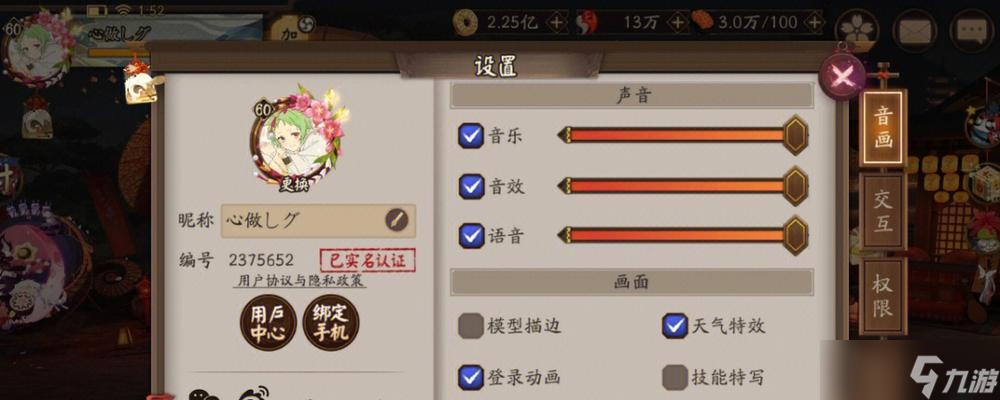Image resolution: width=1000 pixels, height=400 pixels.
Task: Click the plus next to 13万 jade
Action: click(678, 22)
